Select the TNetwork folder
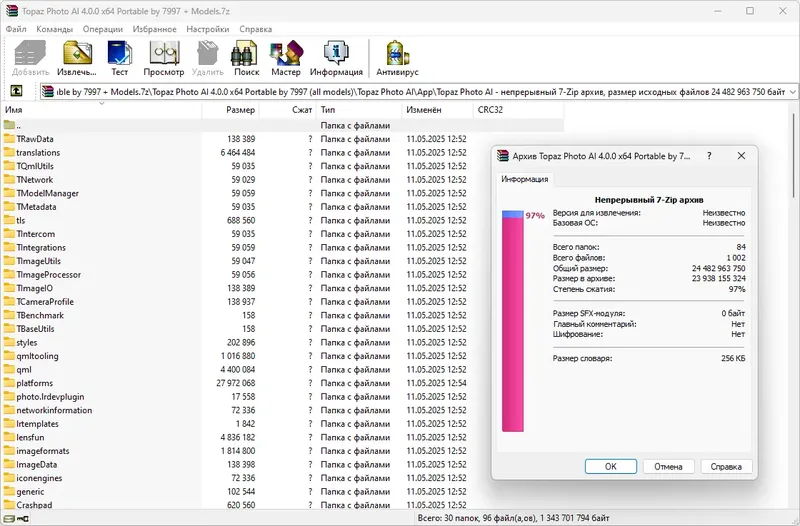800x526 pixels. (35, 180)
